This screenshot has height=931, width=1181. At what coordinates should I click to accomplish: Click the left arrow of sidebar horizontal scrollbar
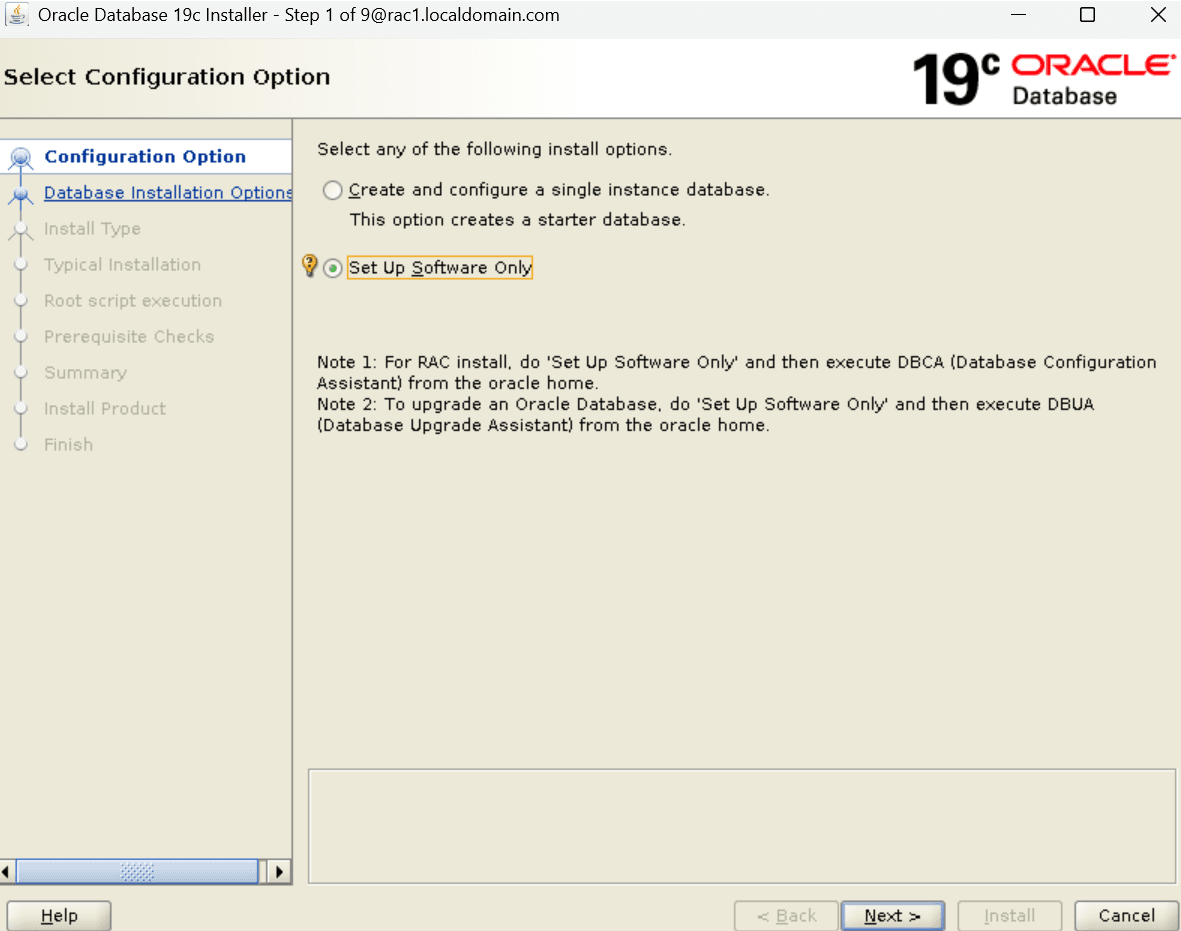[x=7, y=871]
